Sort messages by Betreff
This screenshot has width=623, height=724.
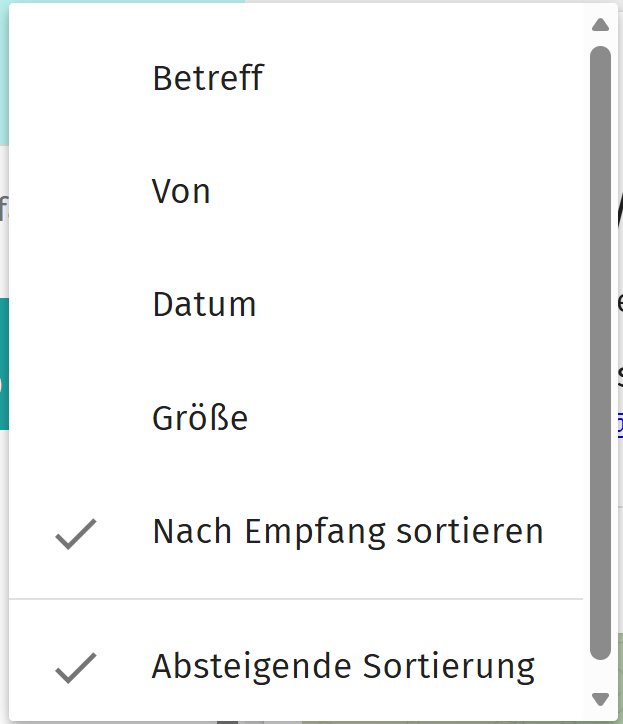[x=207, y=78]
